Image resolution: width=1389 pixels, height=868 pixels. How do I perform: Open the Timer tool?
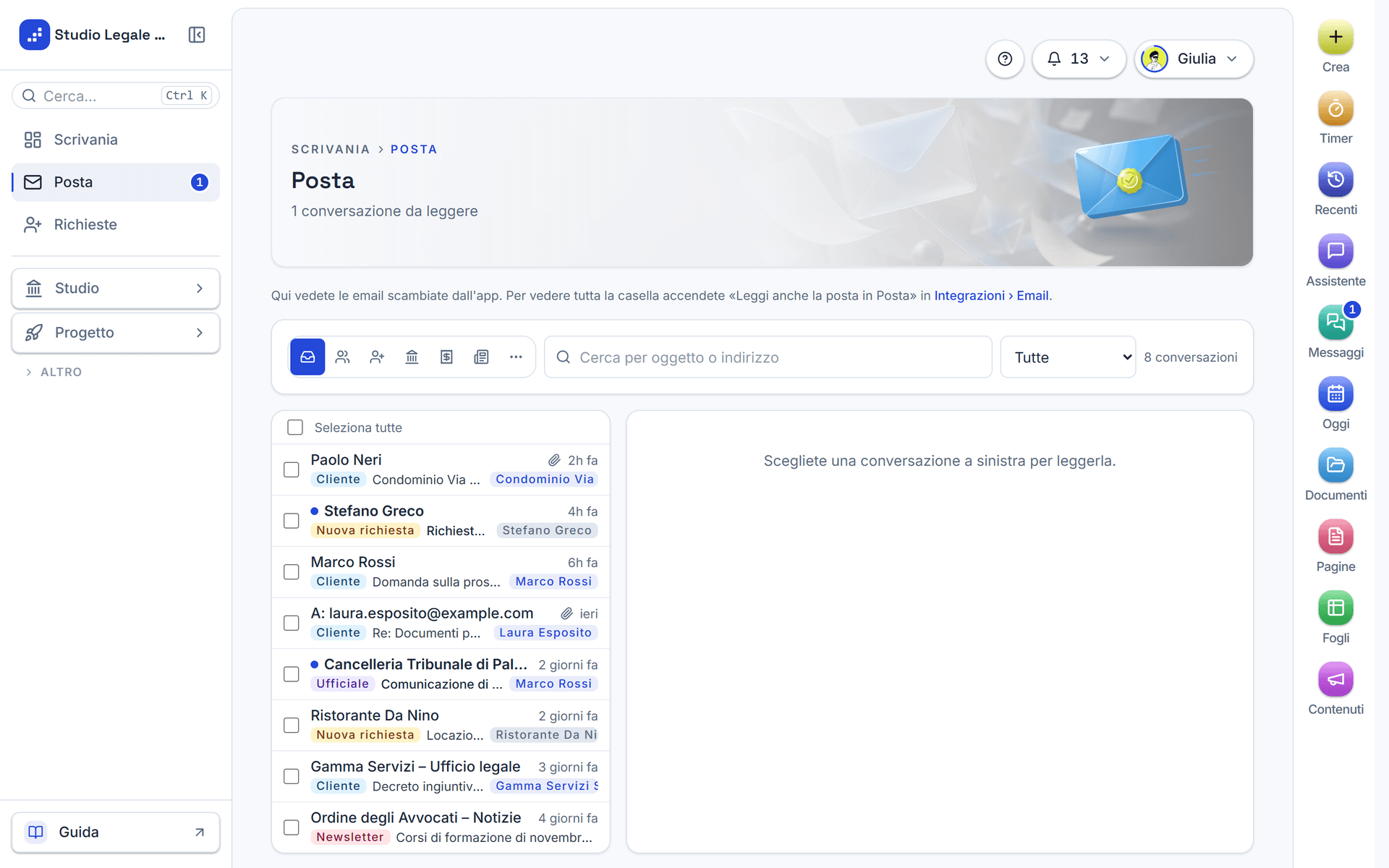(x=1335, y=109)
